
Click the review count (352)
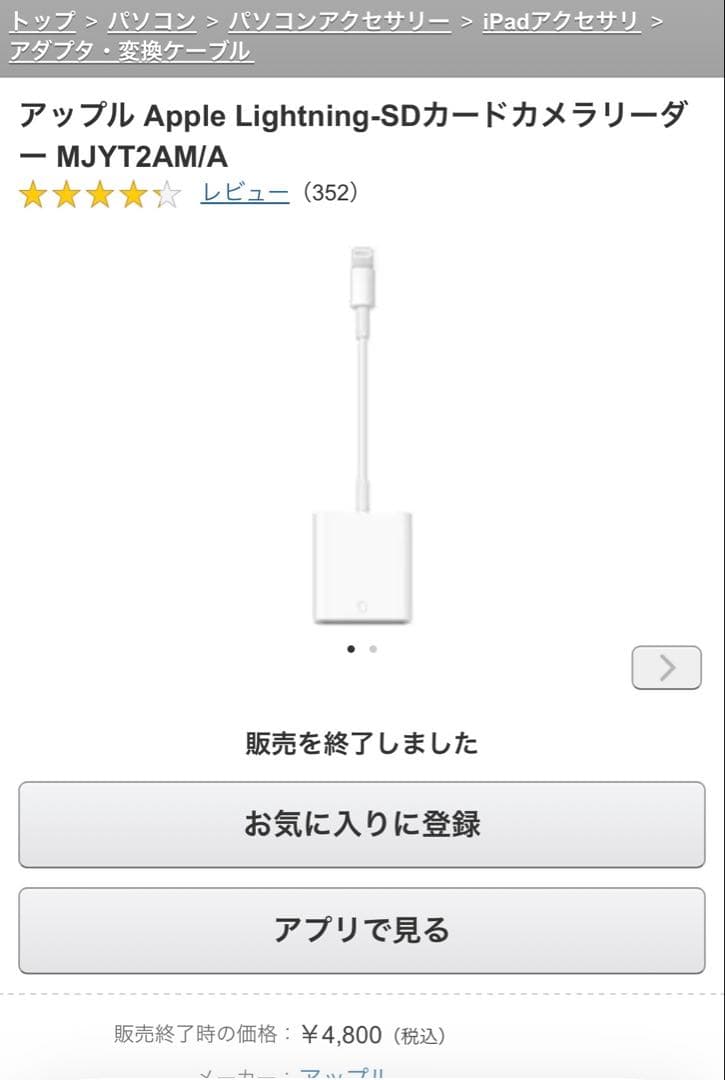point(330,194)
